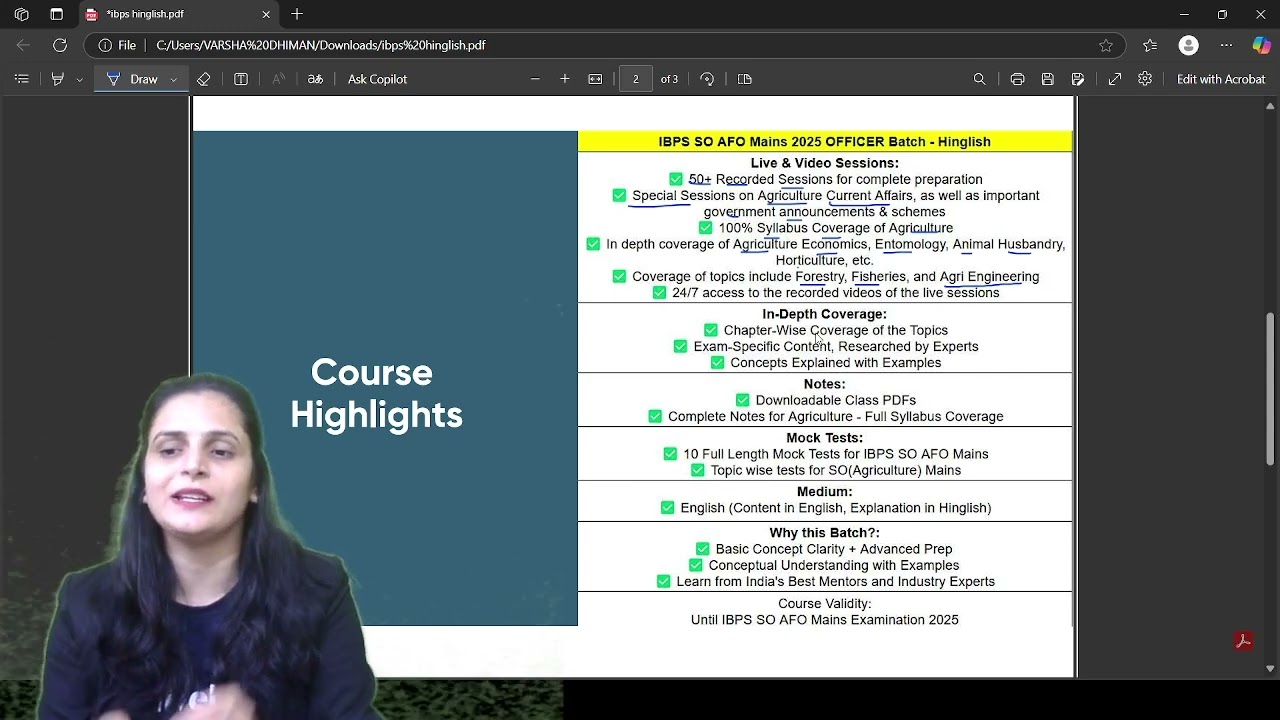
Task: Click 'Downloadable Class PDFs' text
Action: pos(836,400)
